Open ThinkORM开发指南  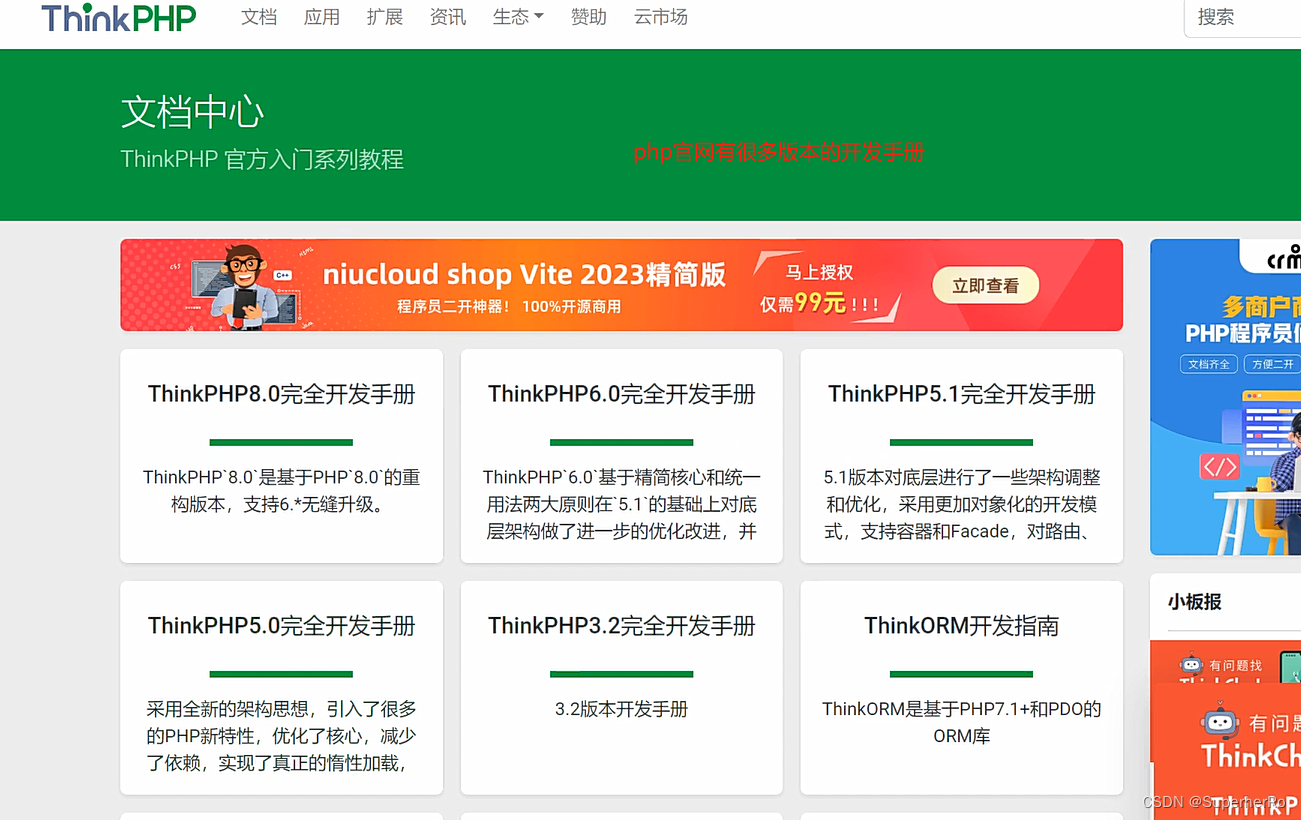(x=961, y=626)
